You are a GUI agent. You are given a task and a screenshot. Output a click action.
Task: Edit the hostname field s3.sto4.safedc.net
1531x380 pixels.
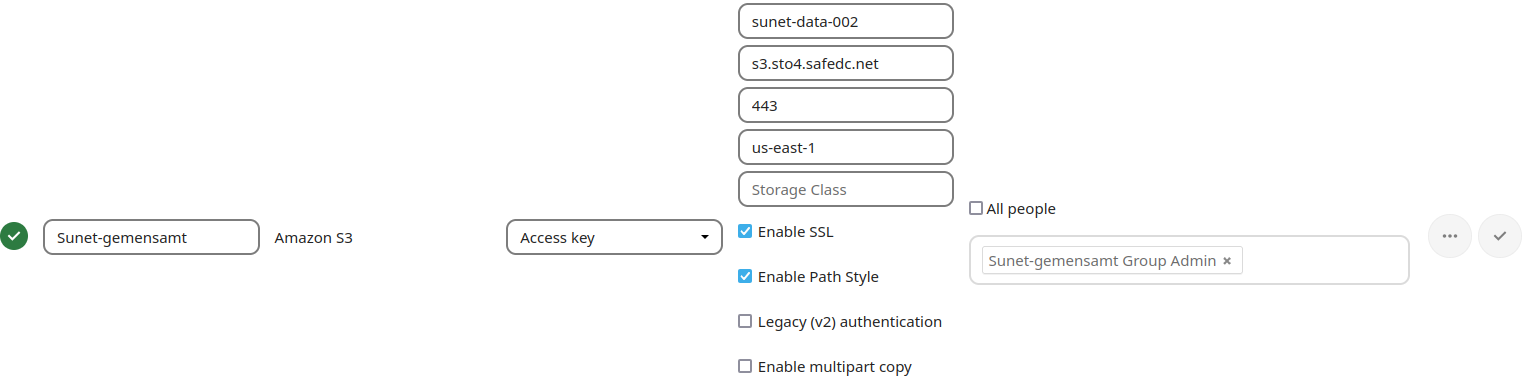click(x=846, y=64)
